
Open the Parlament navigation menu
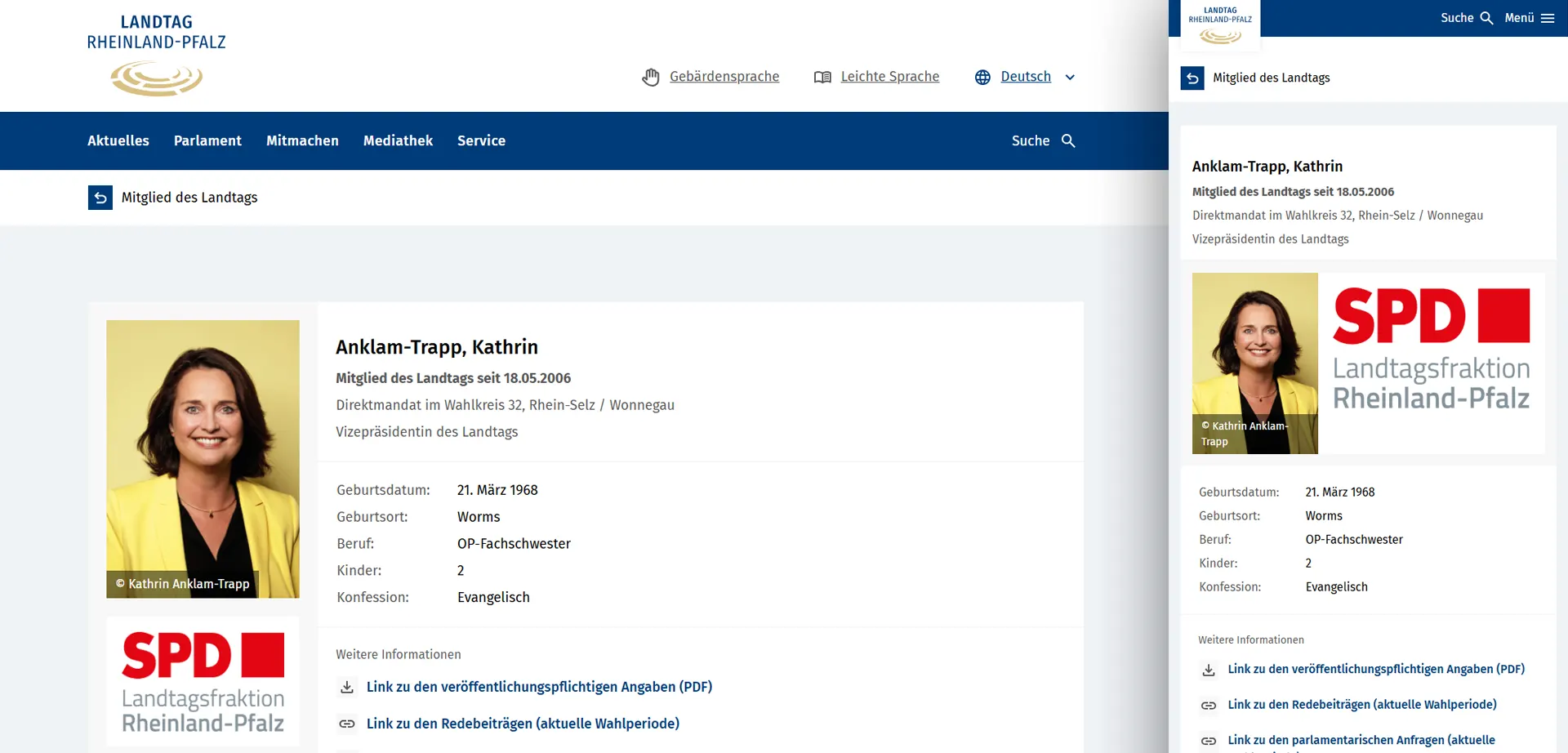click(207, 140)
